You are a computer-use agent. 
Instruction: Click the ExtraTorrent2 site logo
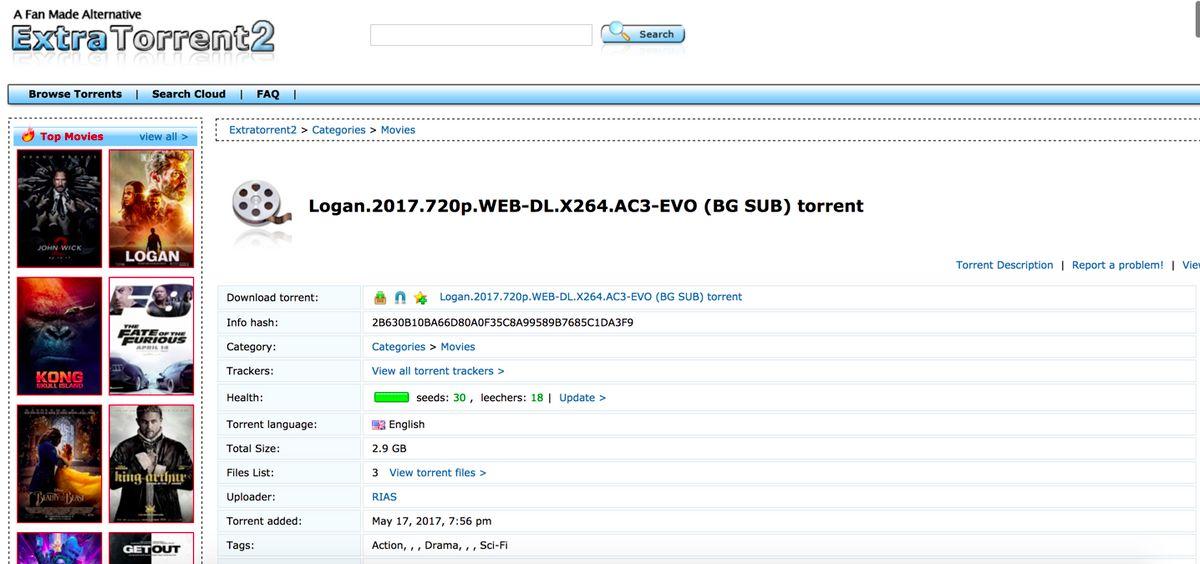142,38
